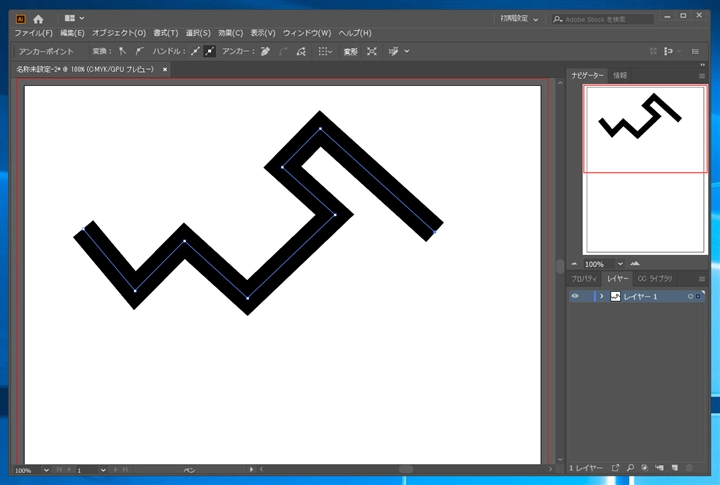This screenshot has width=720, height=485.
Task: Click the create new sublayer icon
Action: tap(659, 468)
